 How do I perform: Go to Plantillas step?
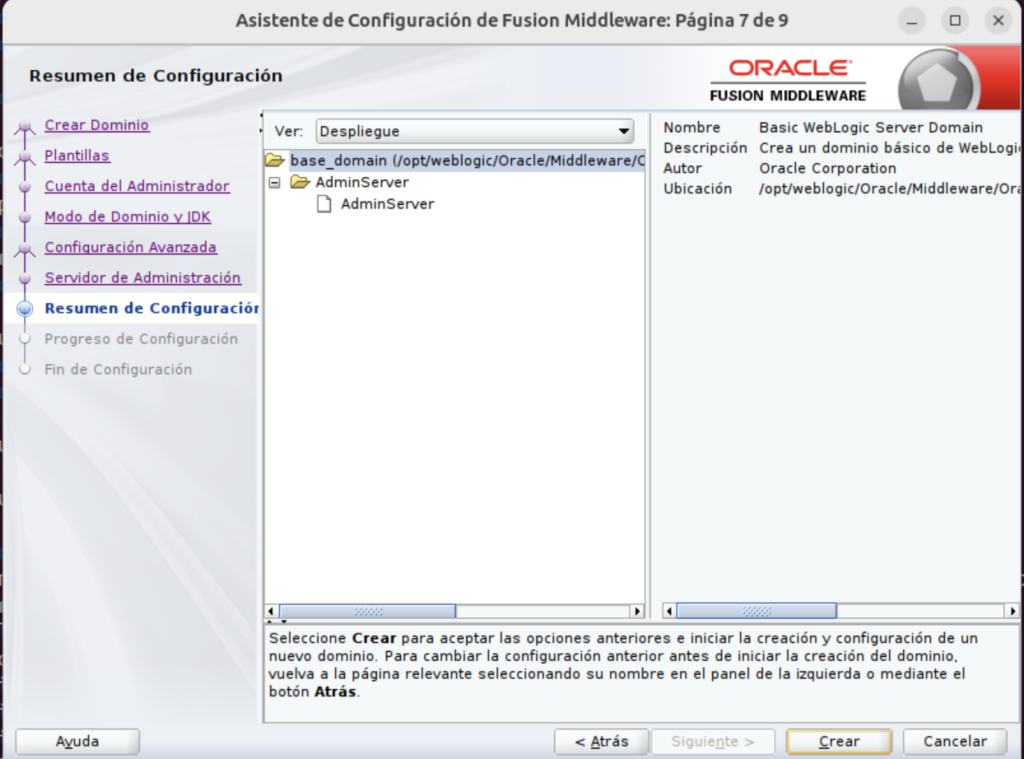tap(77, 156)
